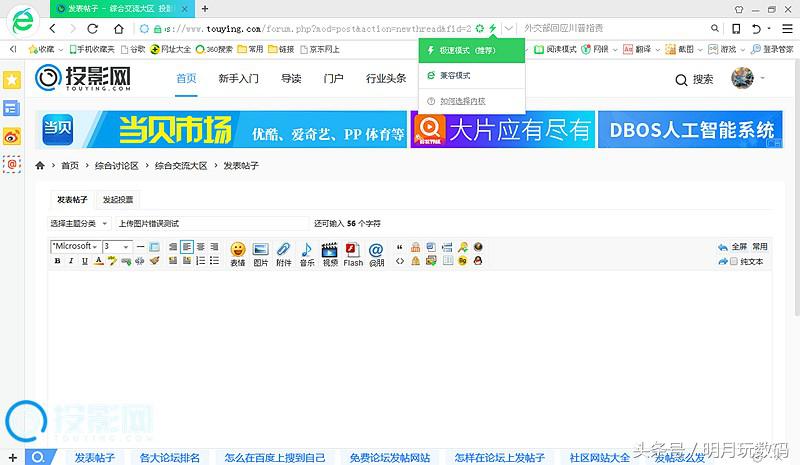Expand the 游戏 games dropdown
The width and height of the screenshot is (800, 465).
coord(743,50)
